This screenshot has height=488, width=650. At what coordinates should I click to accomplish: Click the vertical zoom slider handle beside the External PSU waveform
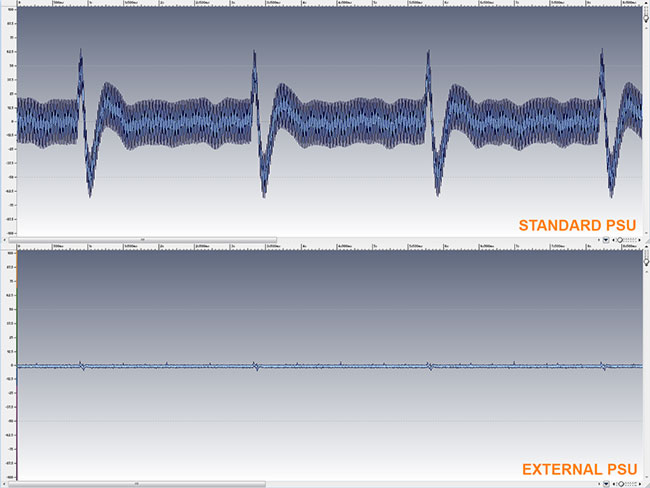coord(646,261)
